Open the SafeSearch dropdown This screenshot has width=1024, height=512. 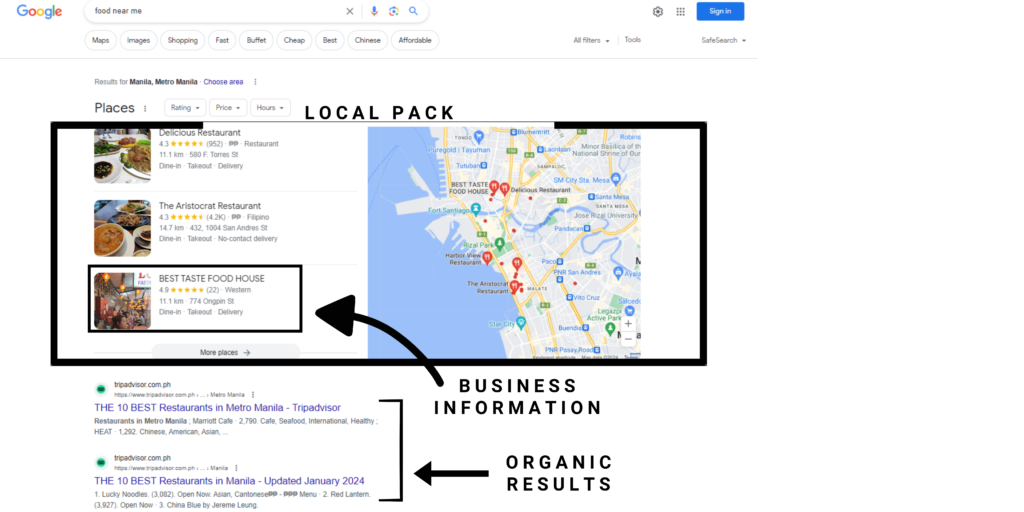click(x=724, y=40)
